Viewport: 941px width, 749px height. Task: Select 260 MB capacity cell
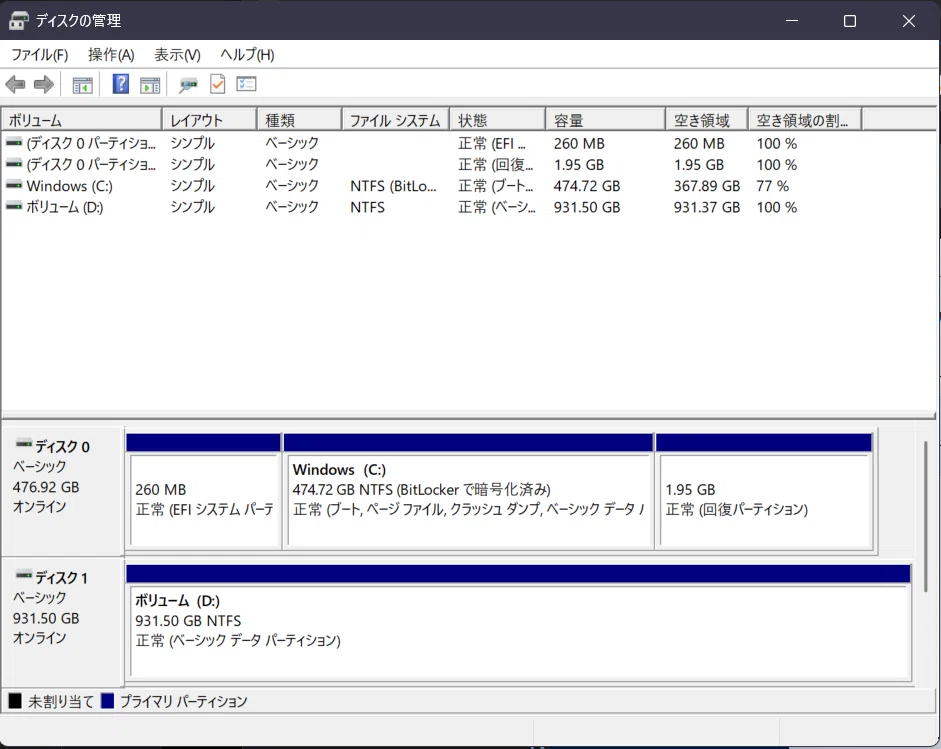pyautogui.click(x=579, y=143)
